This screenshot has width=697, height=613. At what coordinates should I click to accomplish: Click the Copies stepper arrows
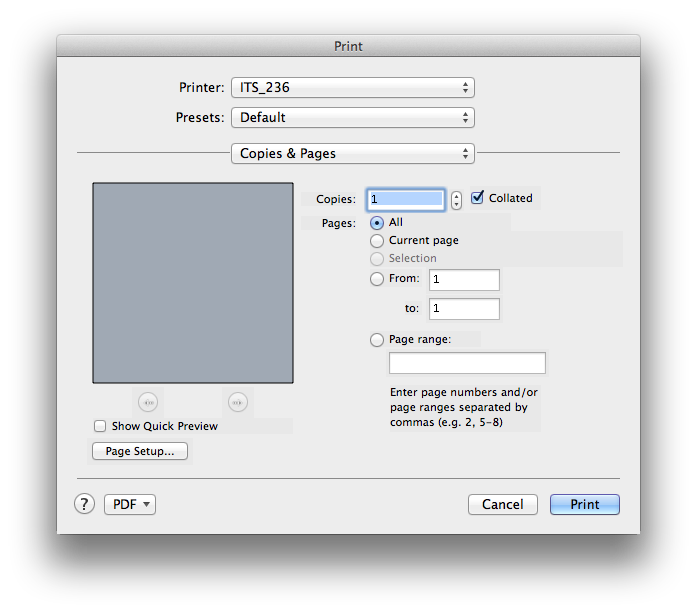click(456, 199)
